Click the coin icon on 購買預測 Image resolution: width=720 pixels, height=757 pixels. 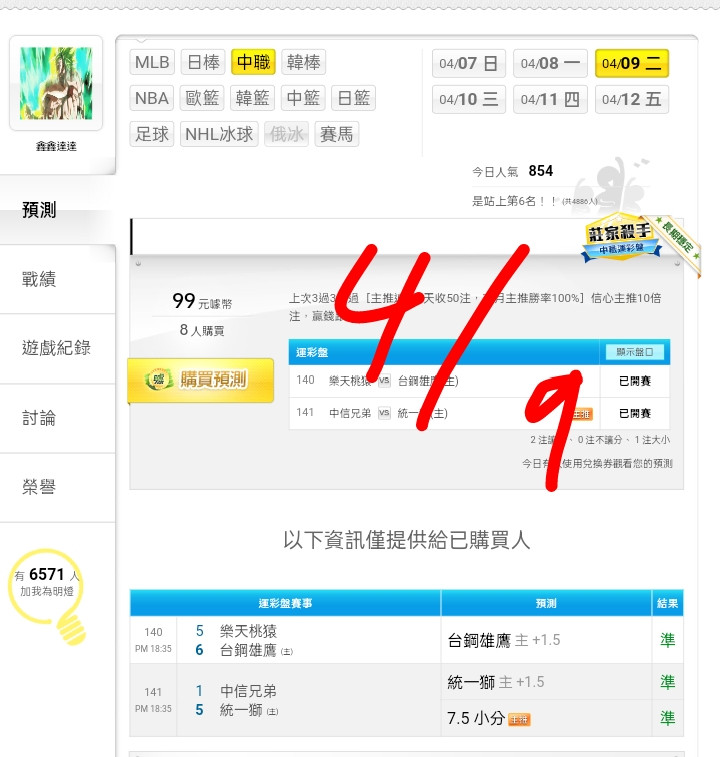159,379
